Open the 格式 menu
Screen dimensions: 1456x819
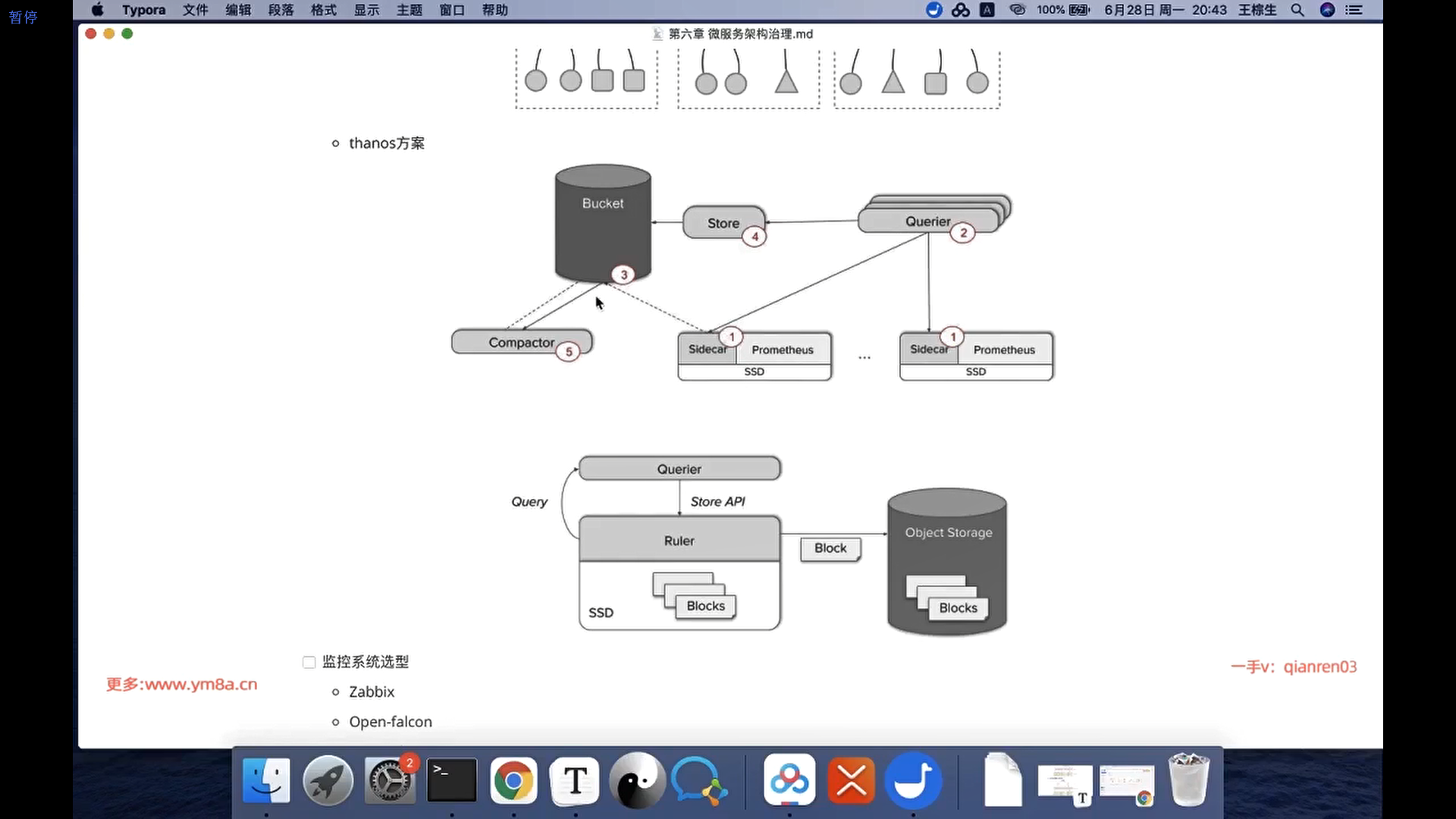point(324,10)
